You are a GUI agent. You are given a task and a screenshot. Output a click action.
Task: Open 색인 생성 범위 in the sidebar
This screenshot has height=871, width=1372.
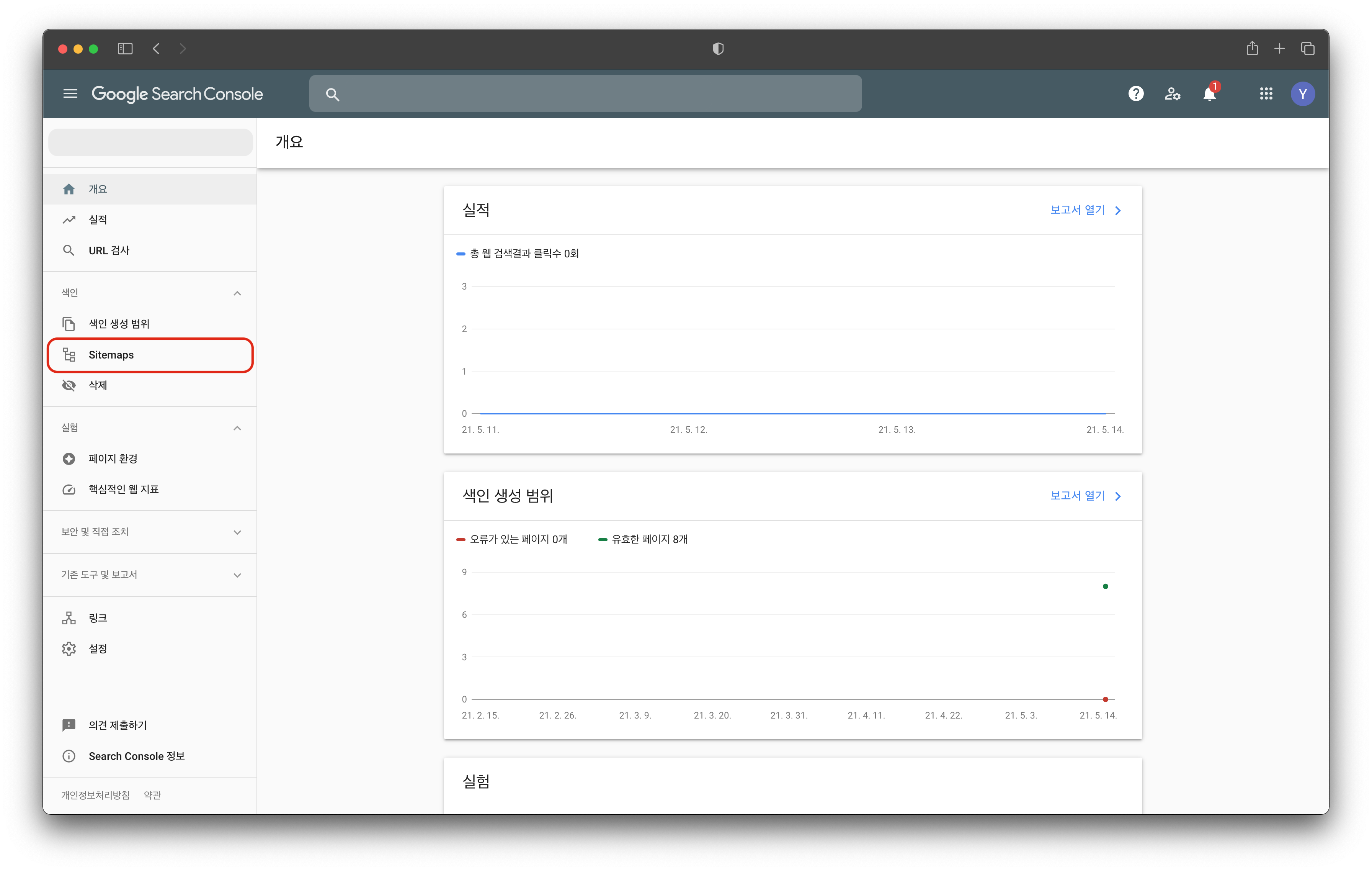coord(150,324)
